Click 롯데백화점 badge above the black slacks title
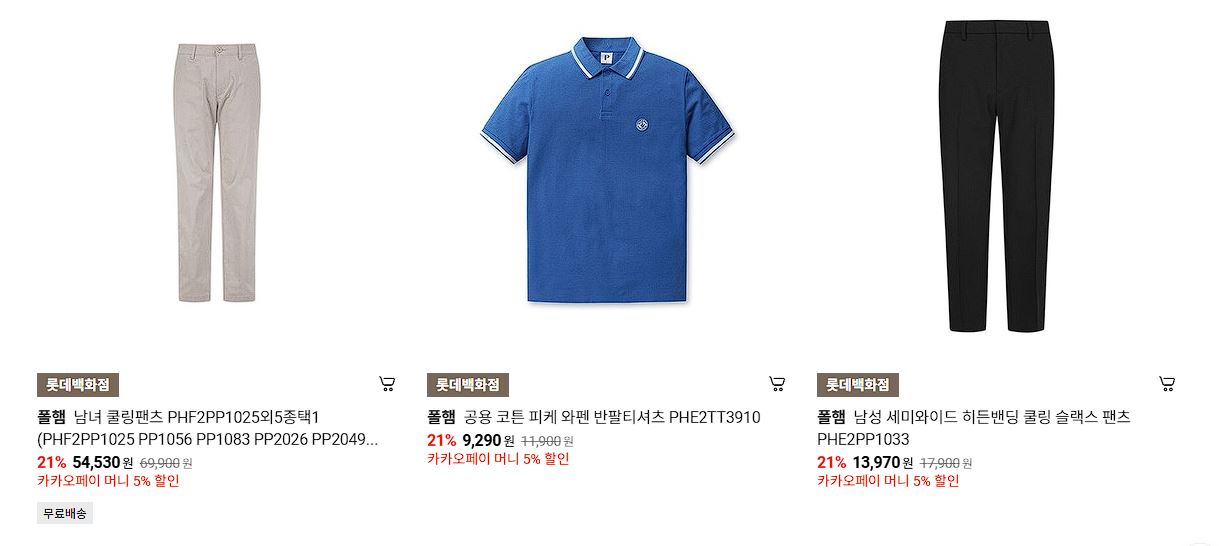The width and height of the screenshot is (1224, 546). [858, 385]
